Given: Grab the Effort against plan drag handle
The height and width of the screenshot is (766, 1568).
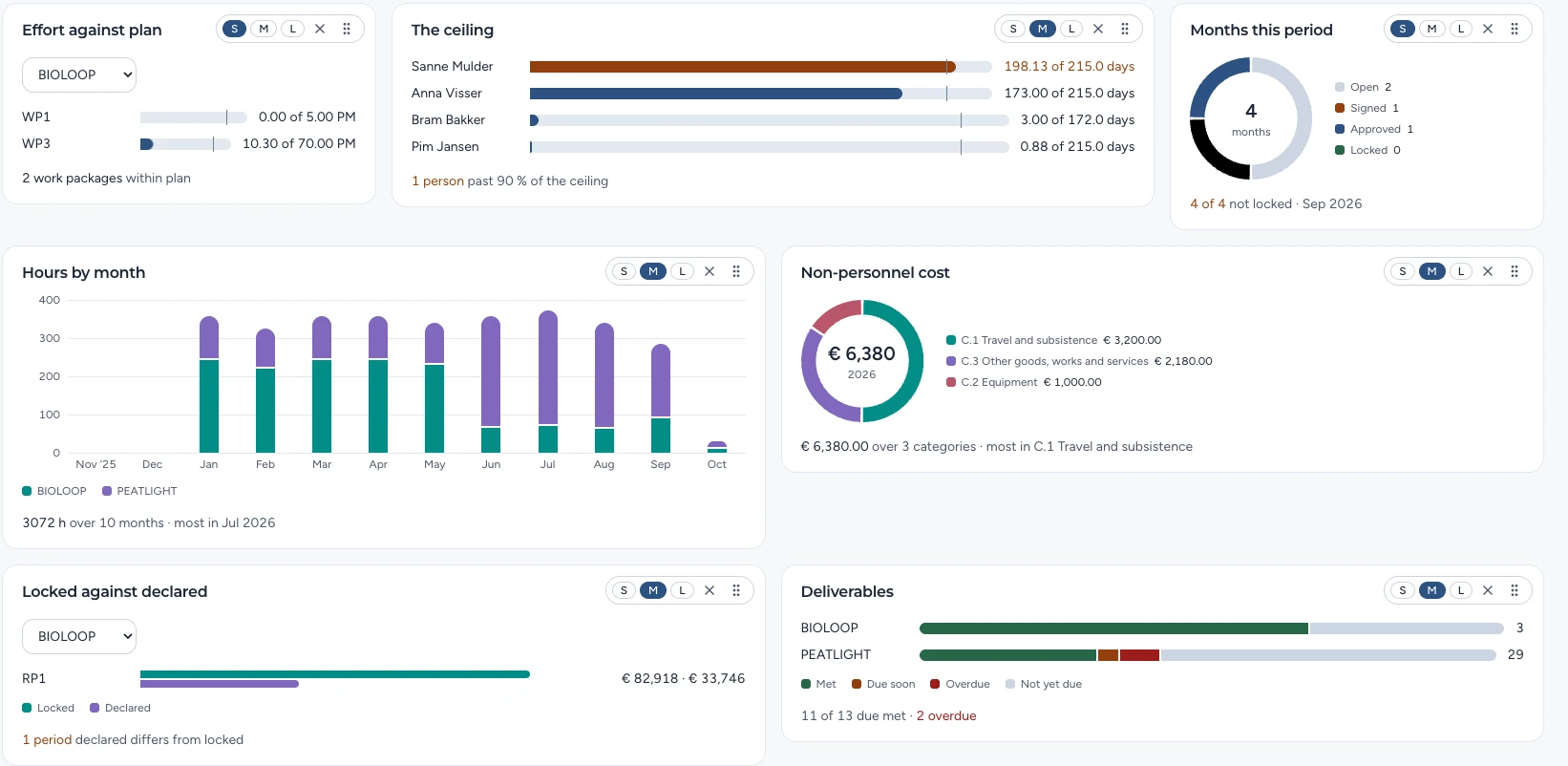Looking at the screenshot, I should click(x=347, y=29).
